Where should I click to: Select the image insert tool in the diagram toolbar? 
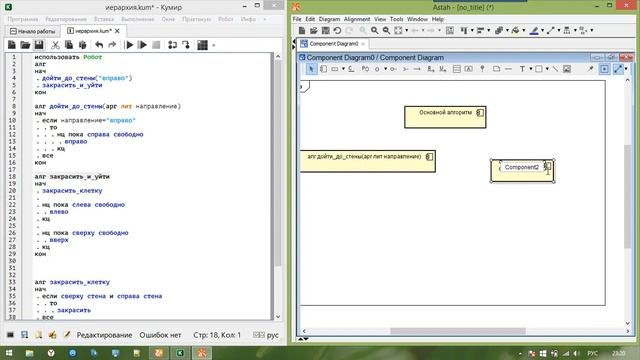567,69
